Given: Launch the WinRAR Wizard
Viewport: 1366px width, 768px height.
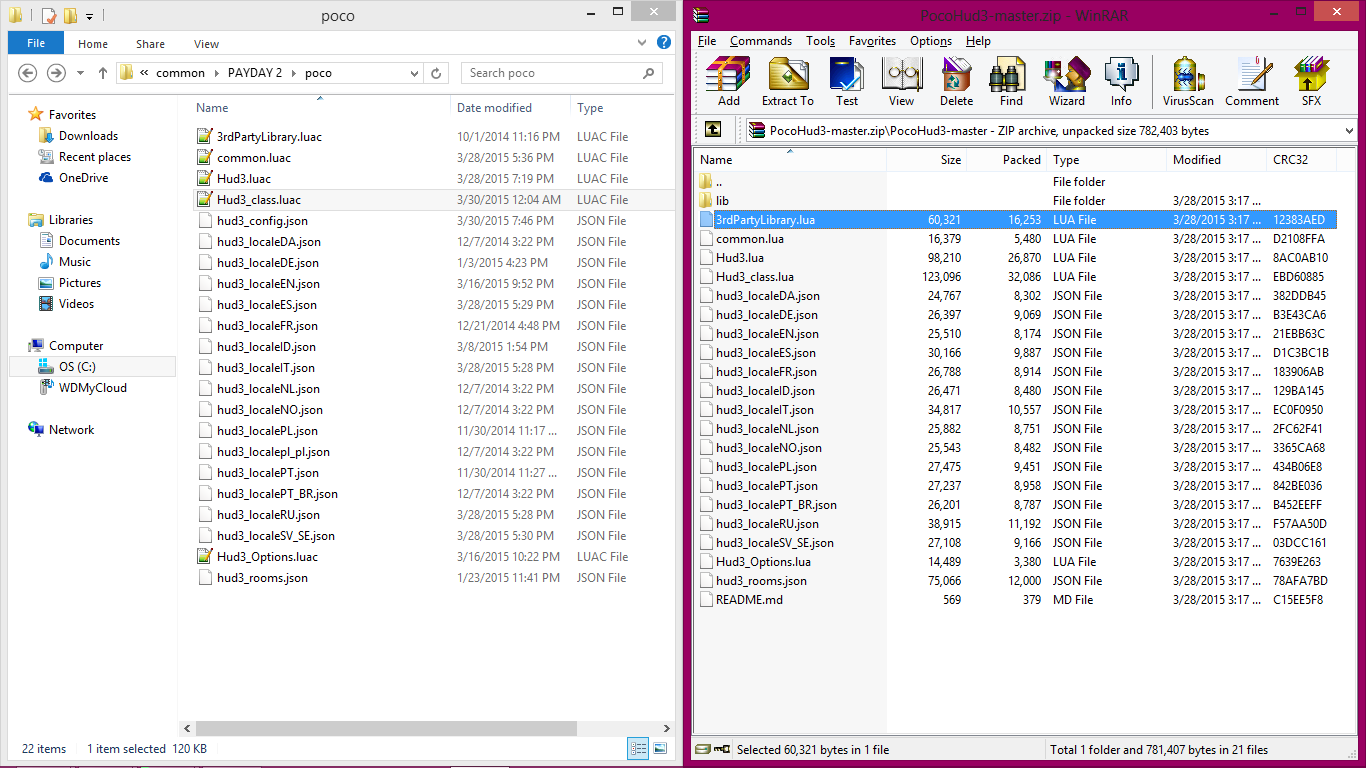Looking at the screenshot, I should 1066,81.
